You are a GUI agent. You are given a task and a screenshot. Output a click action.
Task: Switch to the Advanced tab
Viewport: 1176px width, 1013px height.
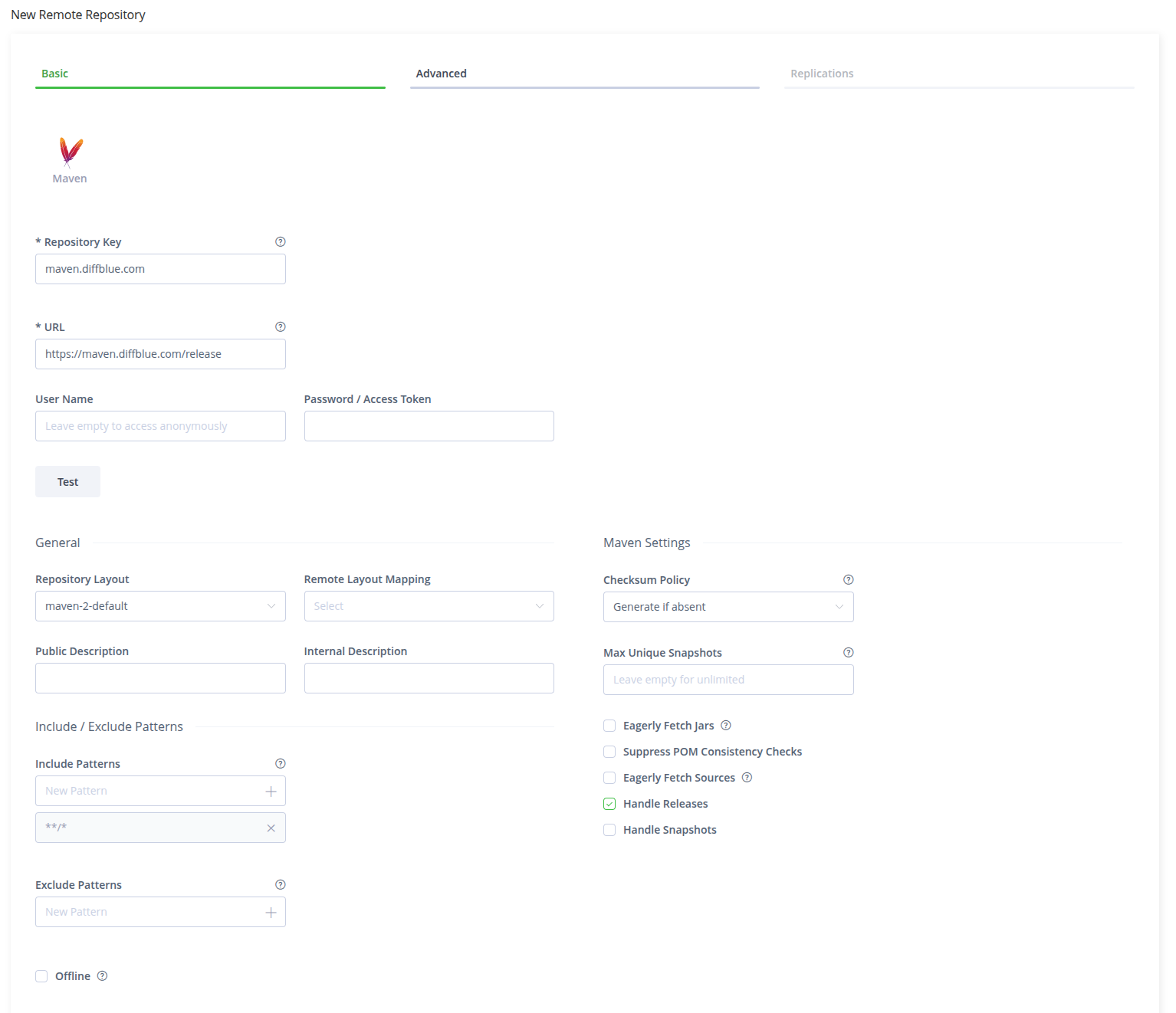[442, 74]
